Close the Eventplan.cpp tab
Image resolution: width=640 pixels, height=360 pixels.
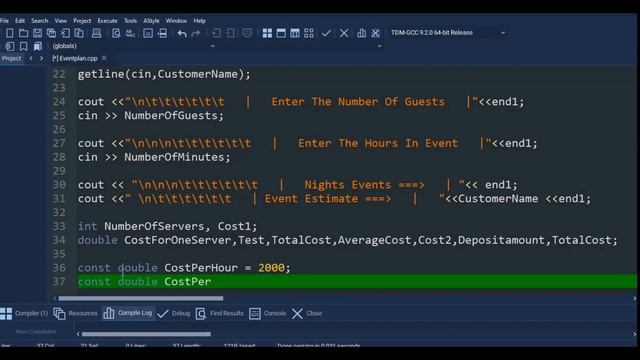tap(104, 58)
